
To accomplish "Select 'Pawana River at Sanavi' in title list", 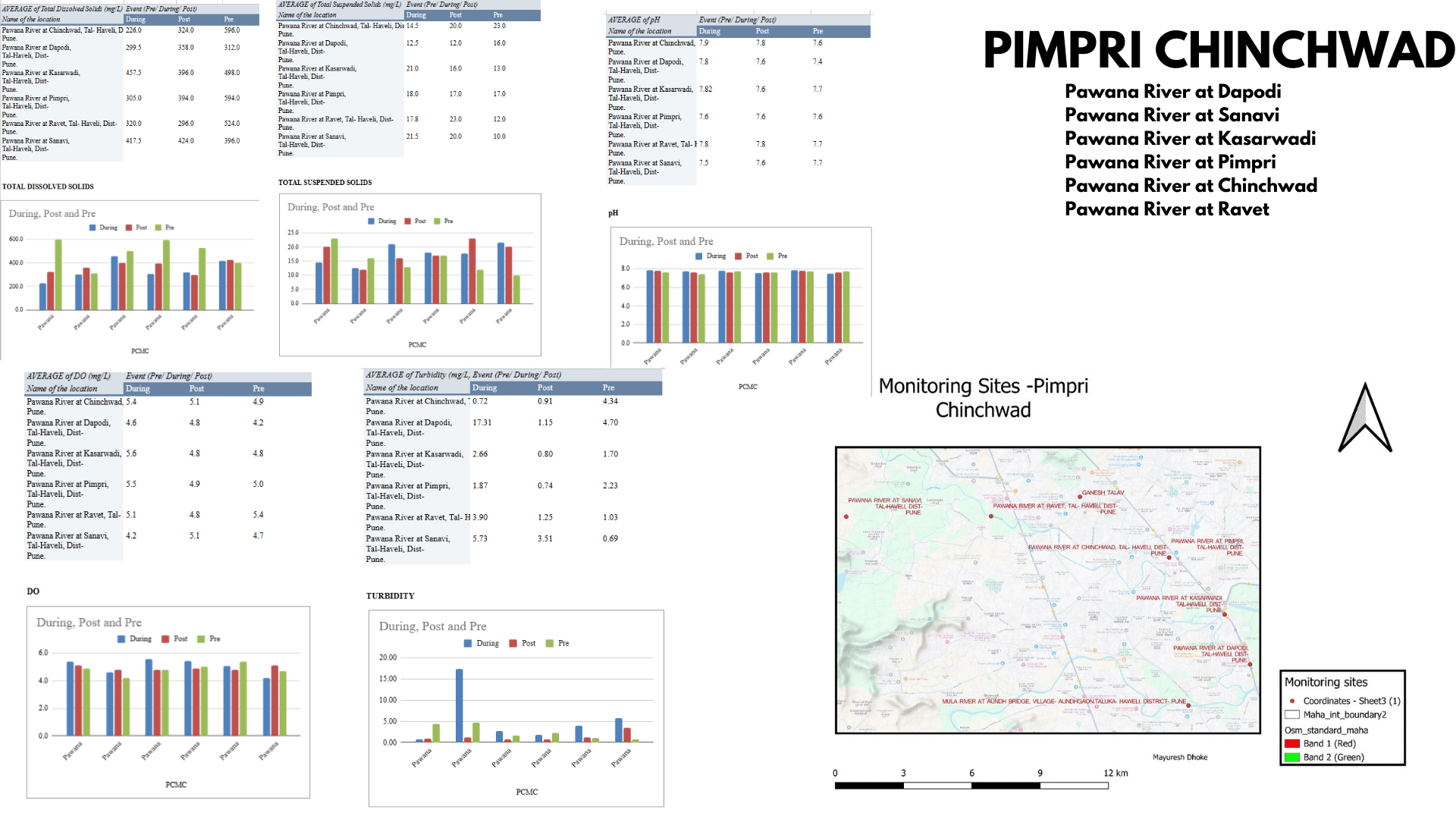I will coord(1172,115).
